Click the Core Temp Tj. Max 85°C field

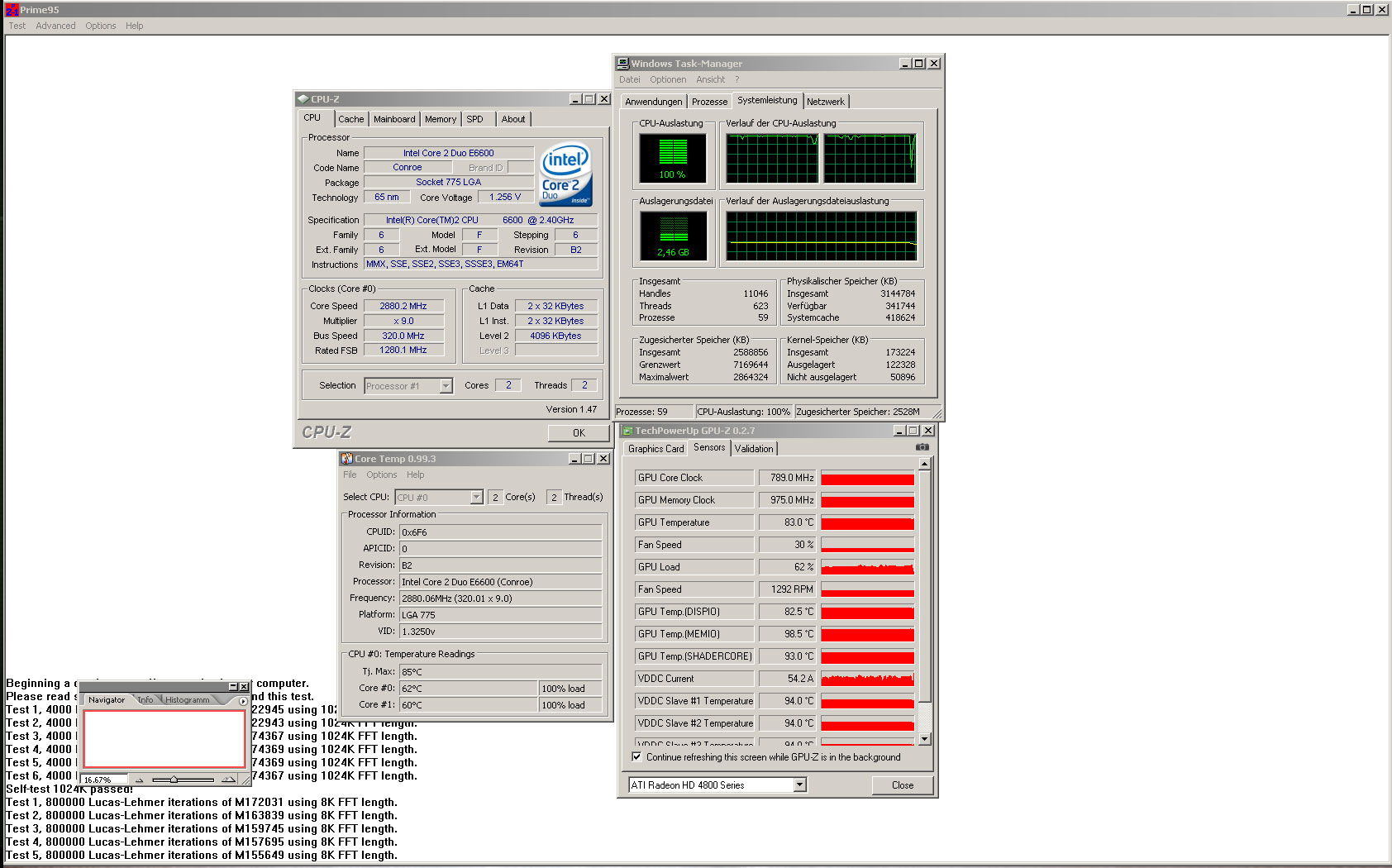pos(501,672)
